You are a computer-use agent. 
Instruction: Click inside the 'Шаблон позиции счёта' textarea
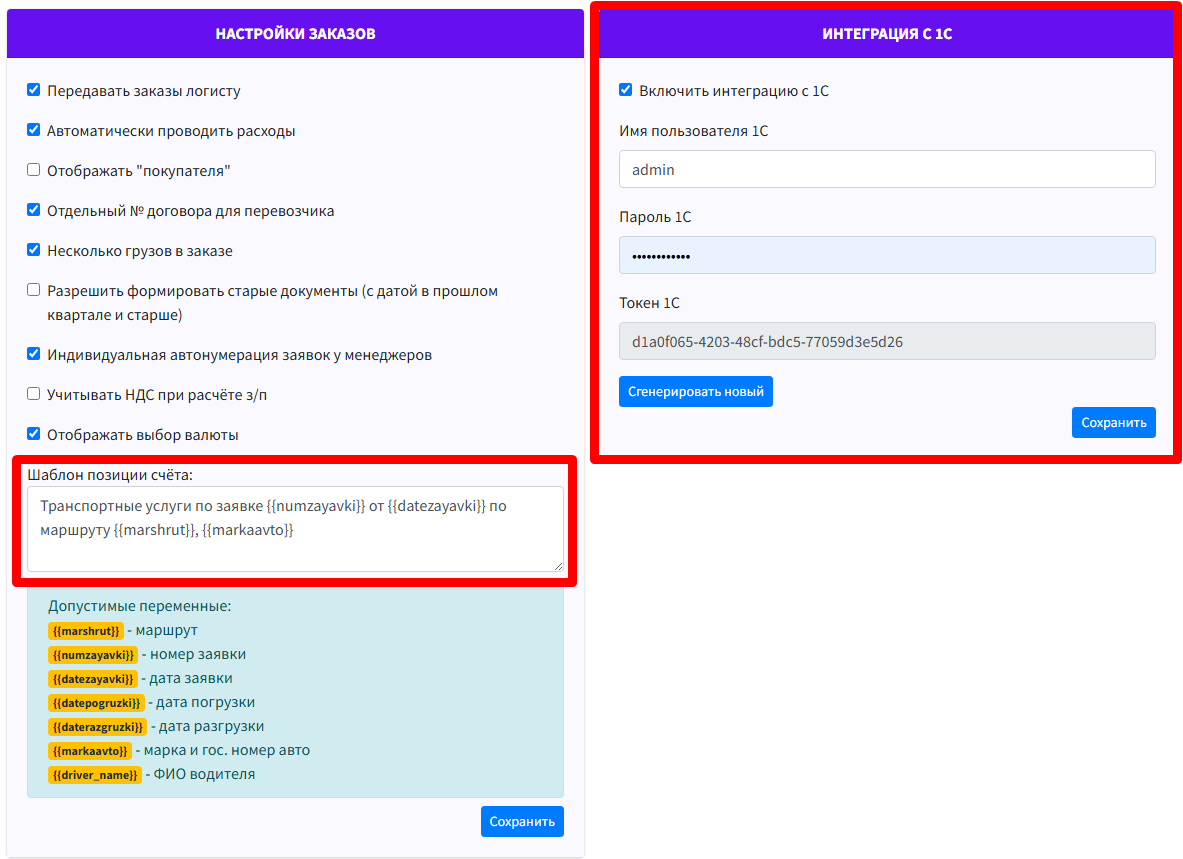click(295, 529)
